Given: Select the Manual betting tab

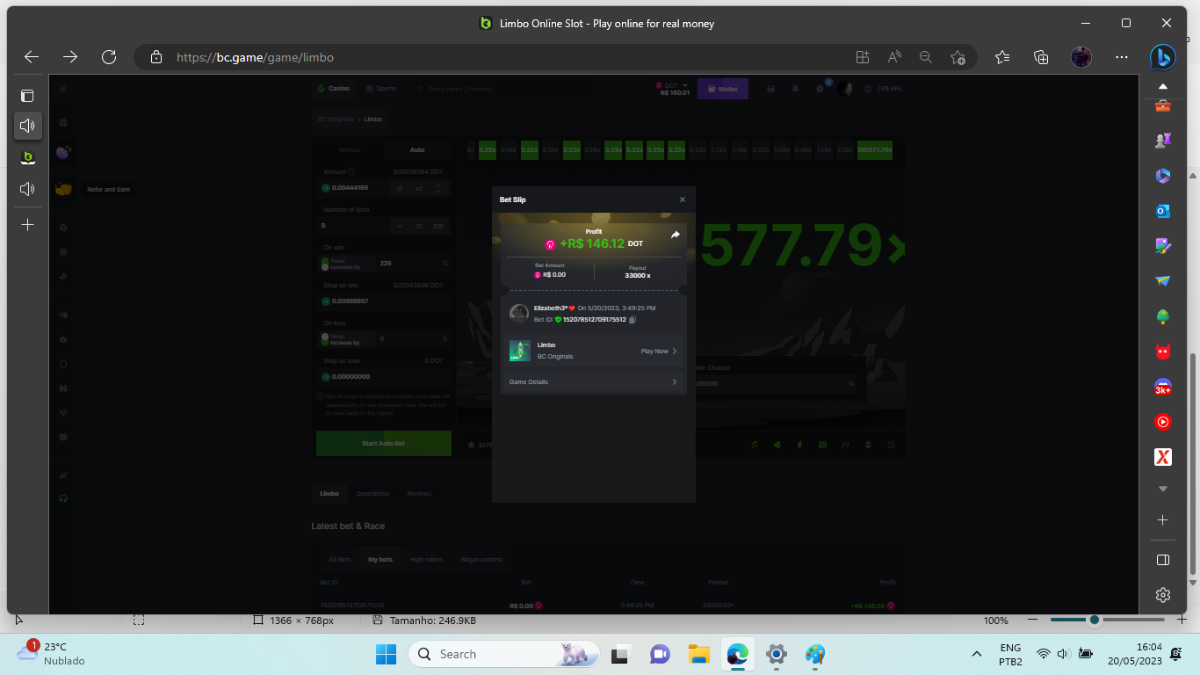Looking at the screenshot, I should point(349,150).
